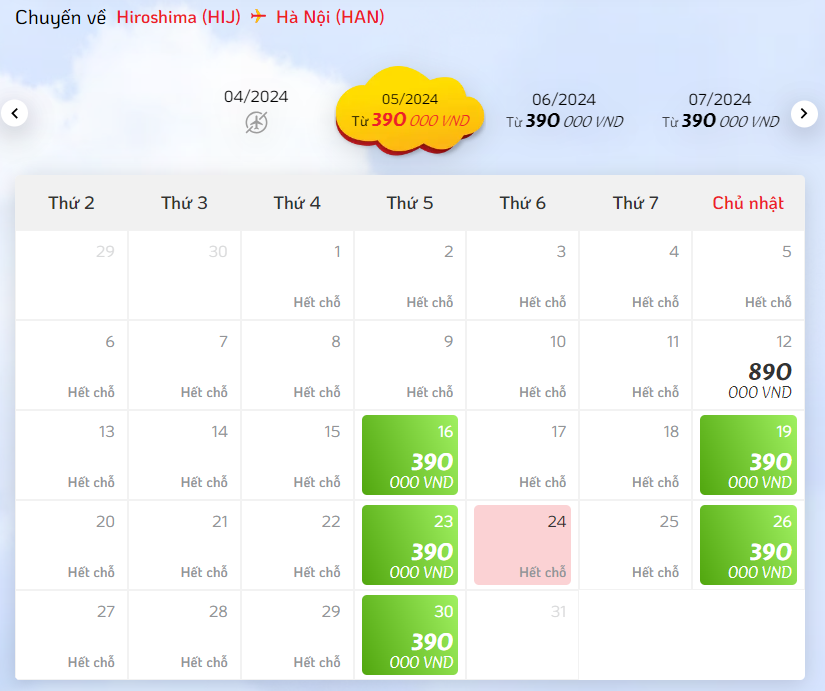Viewport: 825px width, 691px height.
Task: Click the greyed April 29 cell
Action: tap(72, 275)
